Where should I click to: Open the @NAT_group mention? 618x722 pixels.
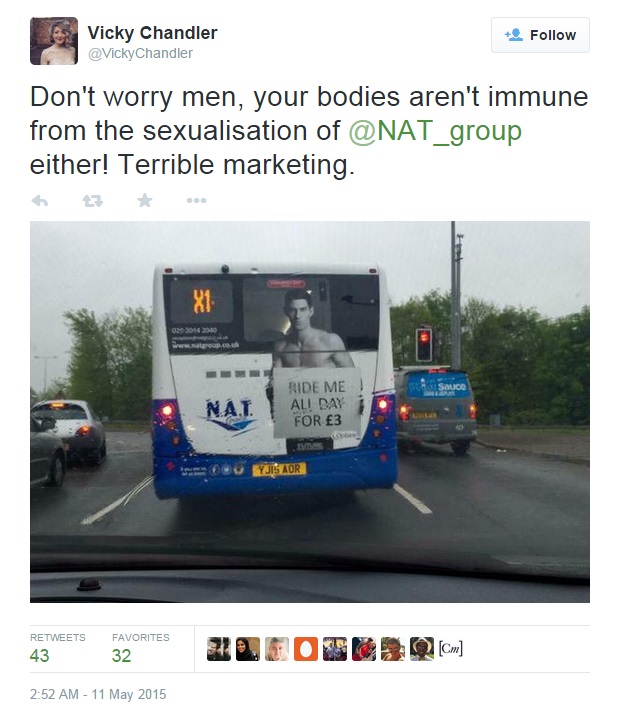pos(435,131)
